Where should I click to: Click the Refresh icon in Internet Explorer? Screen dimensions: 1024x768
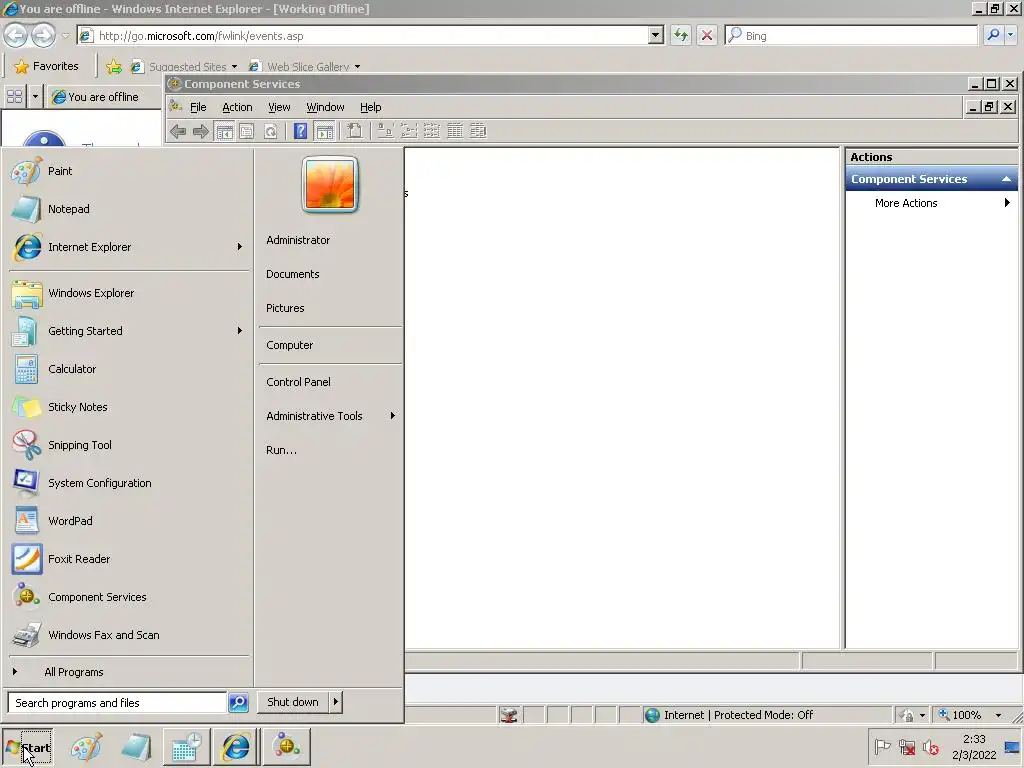point(680,35)
